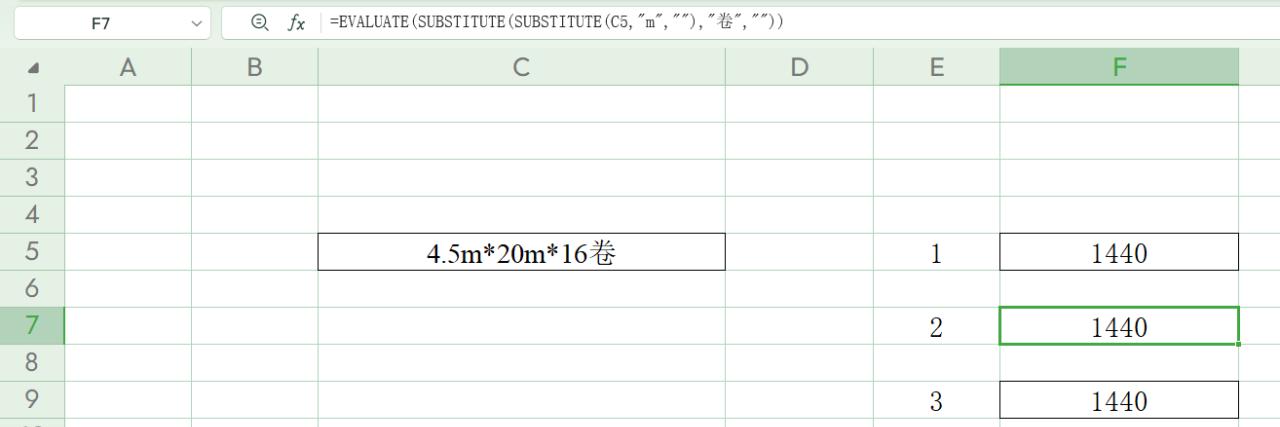Click cell E5 containing 1

[x=936, y=253]
